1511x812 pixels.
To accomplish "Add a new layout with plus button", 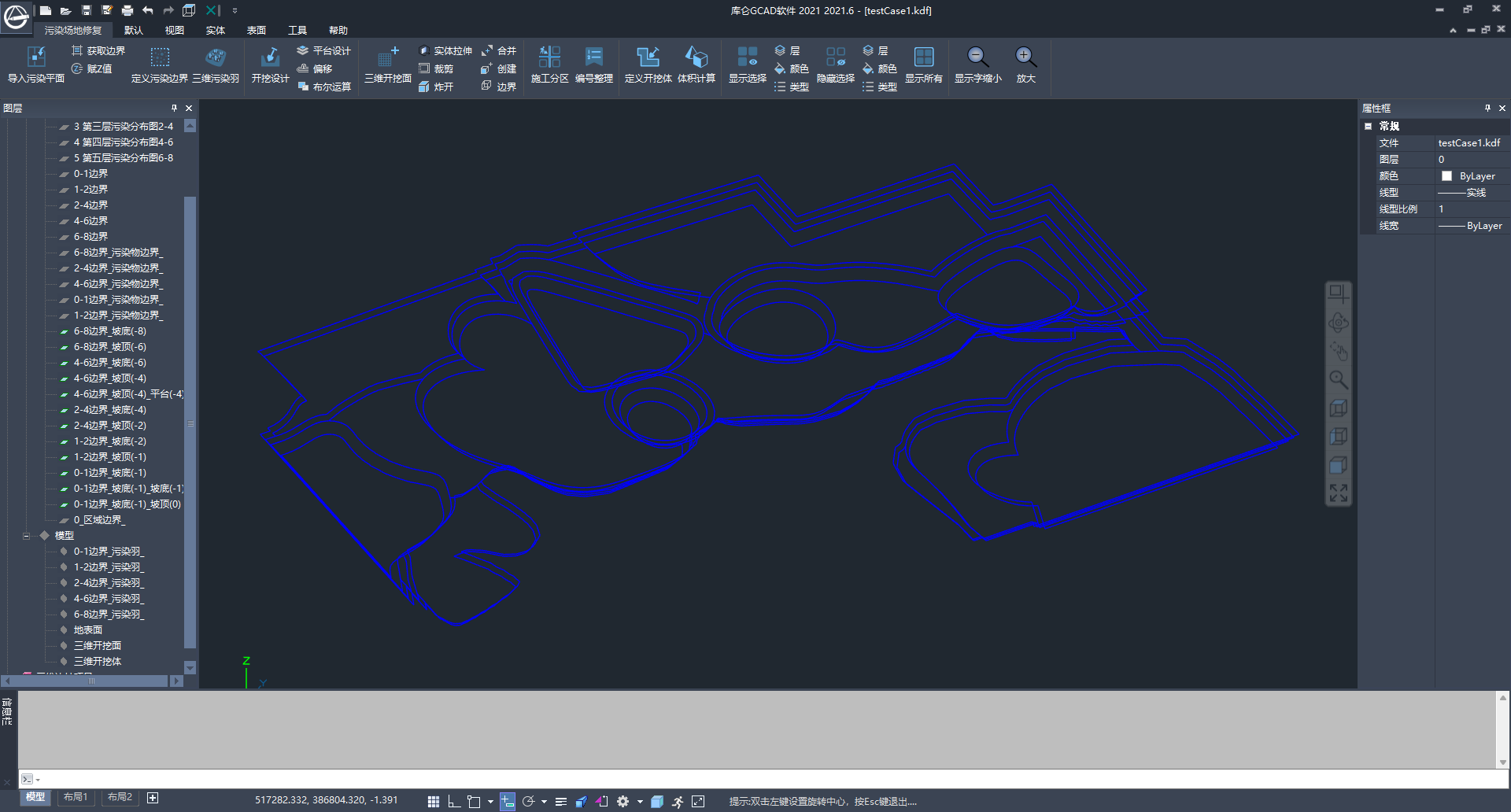I will point(153,798).
